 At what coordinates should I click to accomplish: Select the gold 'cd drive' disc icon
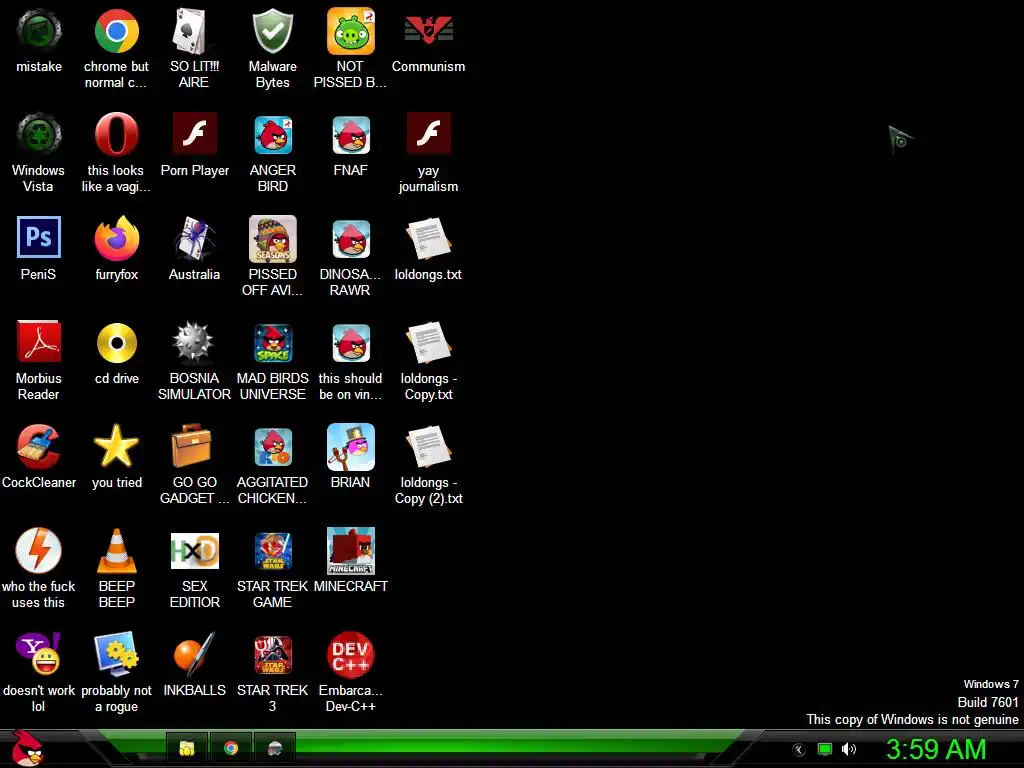116,343
